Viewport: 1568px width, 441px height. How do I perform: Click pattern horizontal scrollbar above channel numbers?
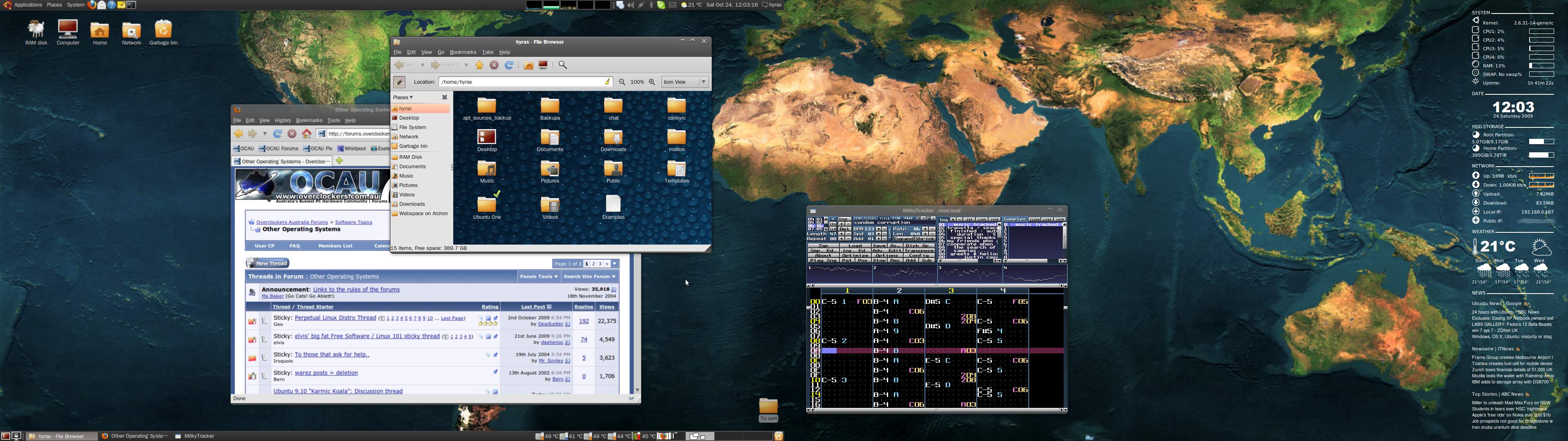pos(937,286)
